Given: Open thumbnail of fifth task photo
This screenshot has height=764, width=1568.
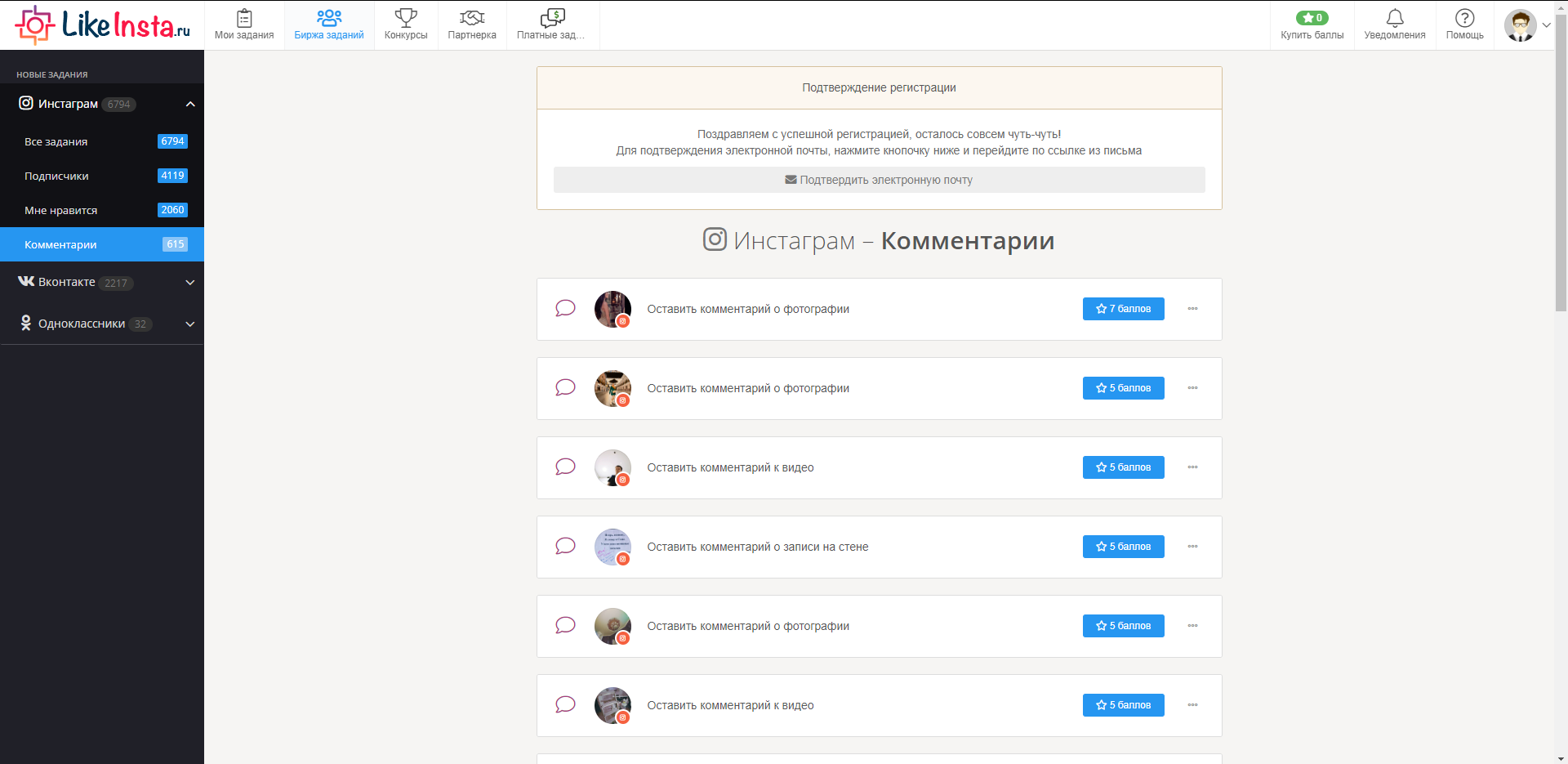Looking at the screenshot, I should click(x=612, y=626).
